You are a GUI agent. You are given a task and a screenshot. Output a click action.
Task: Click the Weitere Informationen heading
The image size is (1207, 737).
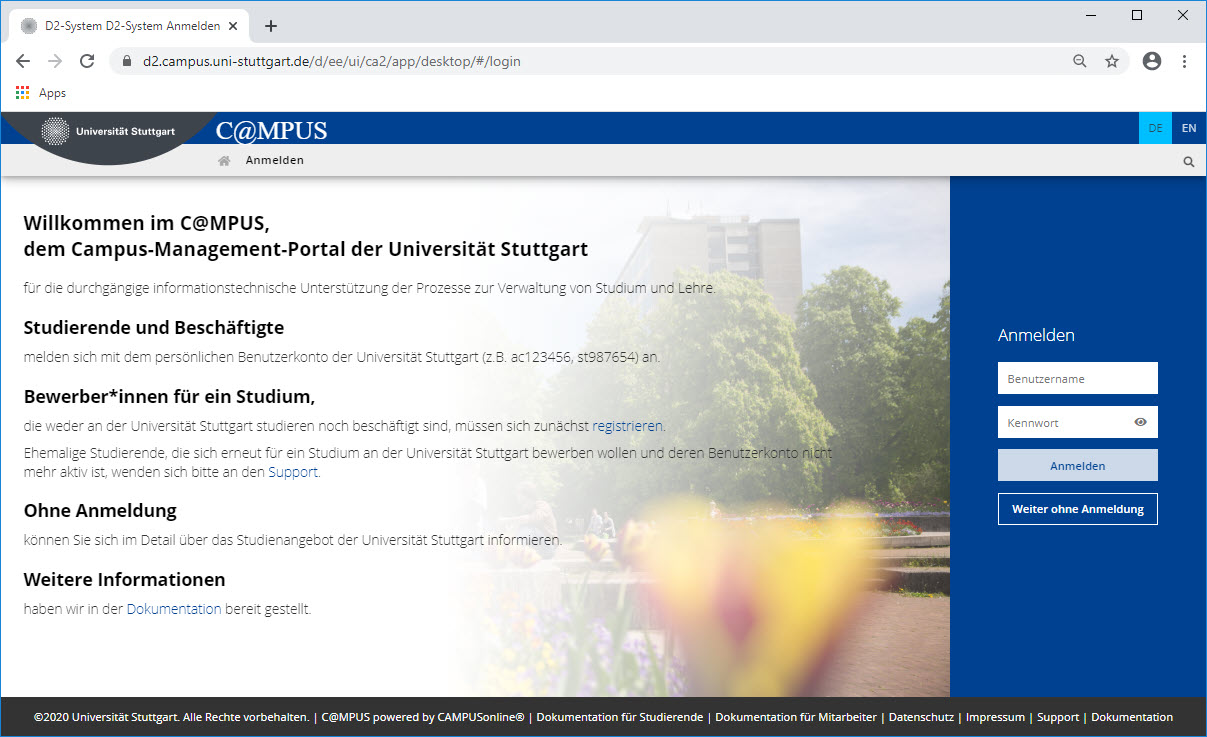click(x=125, y=579)
